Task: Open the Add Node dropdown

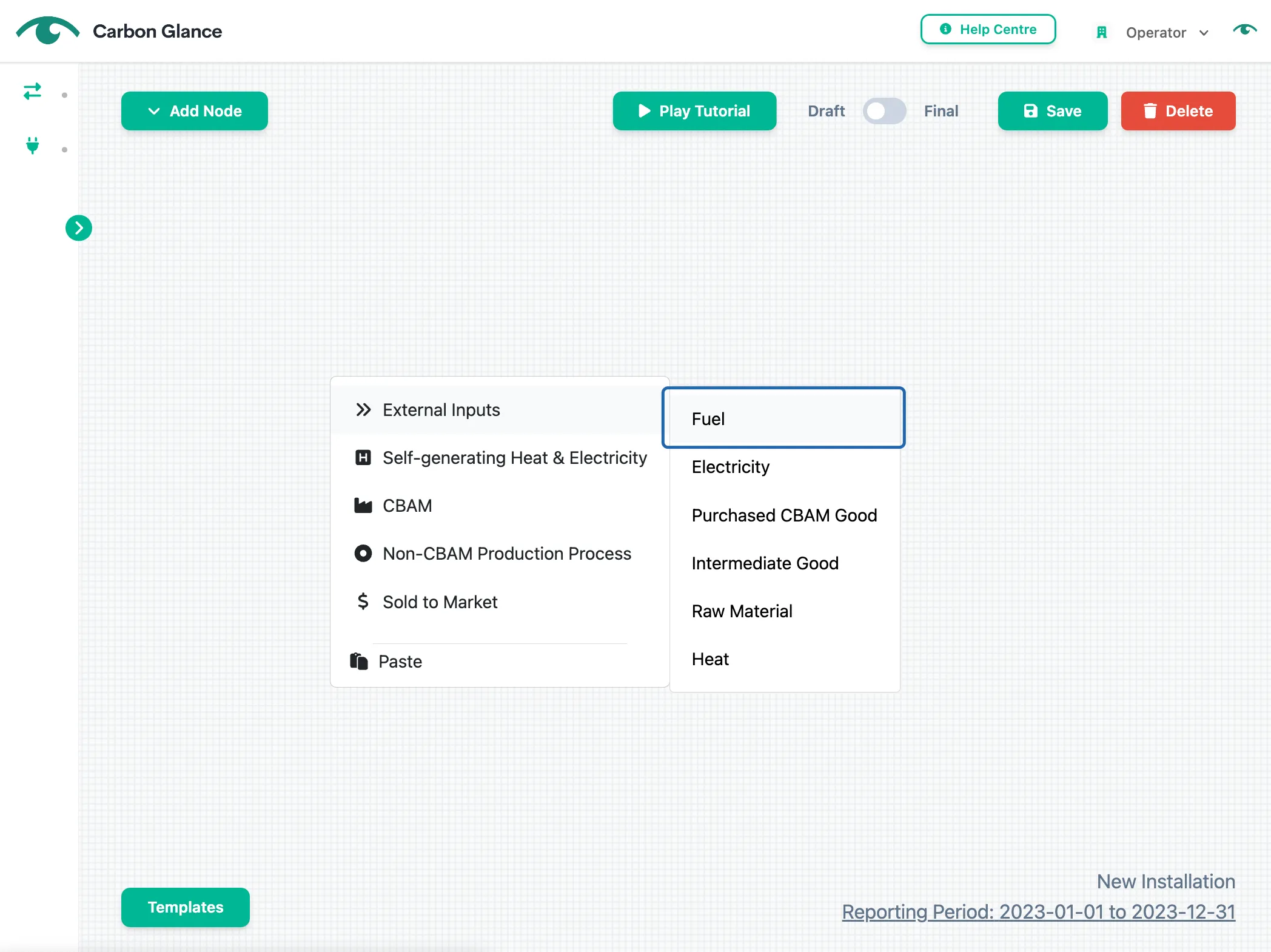Action: pos(195,111)
